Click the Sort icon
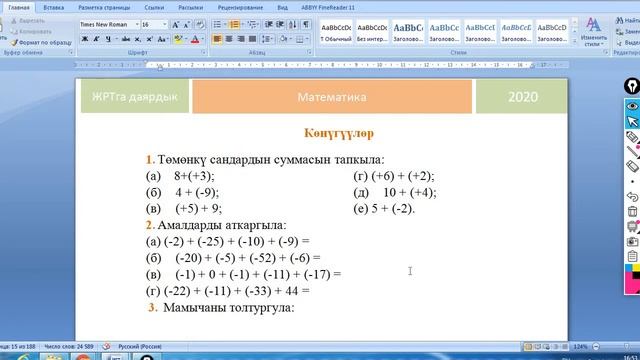 (x=293, y=24)
